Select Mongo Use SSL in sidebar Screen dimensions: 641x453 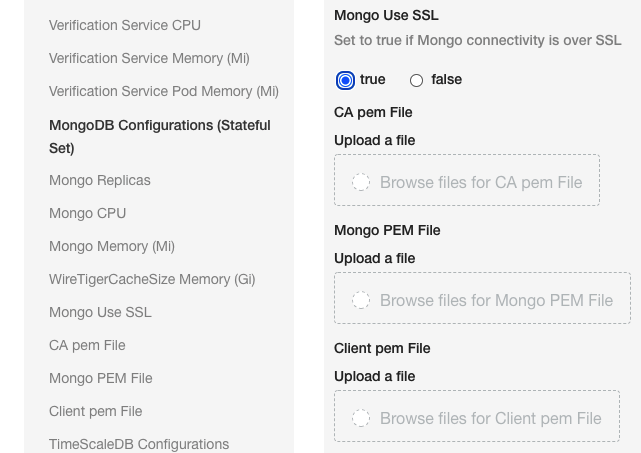[100, 312]
